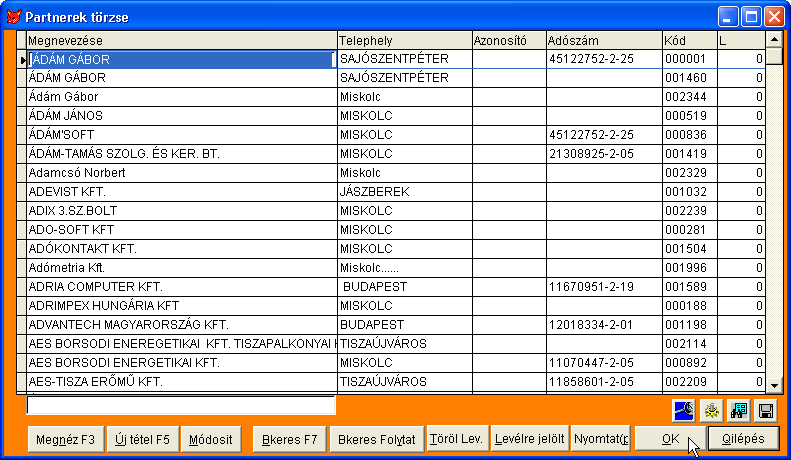Click tax number 11858601-2-05
The height and width of the screenshot is (460, 791).
tap(604, 382)
